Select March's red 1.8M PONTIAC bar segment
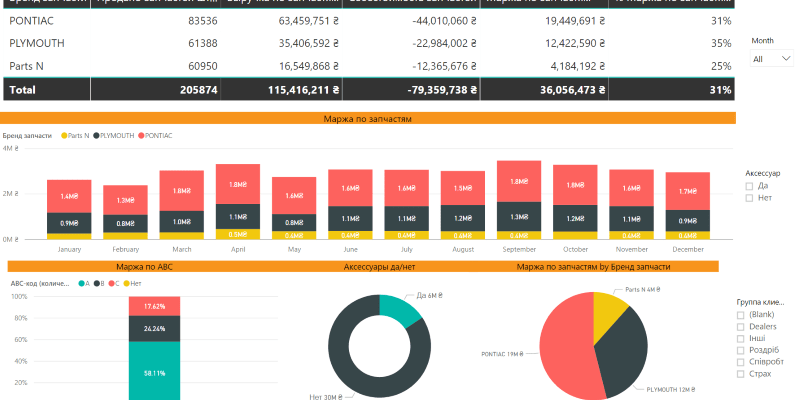Screen dimensions: 800x400 coord(182,191)
